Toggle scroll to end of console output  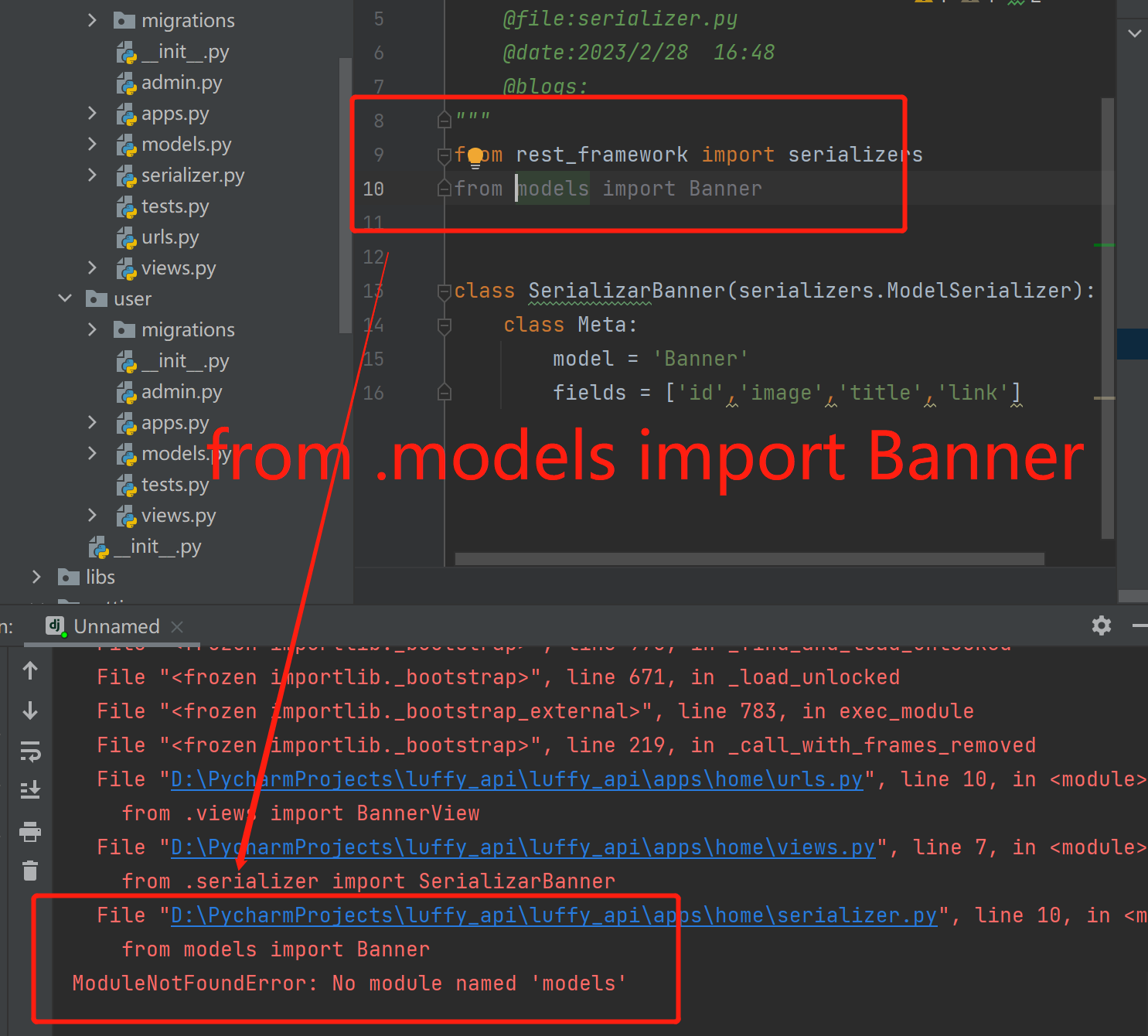(x=30, y=790)
